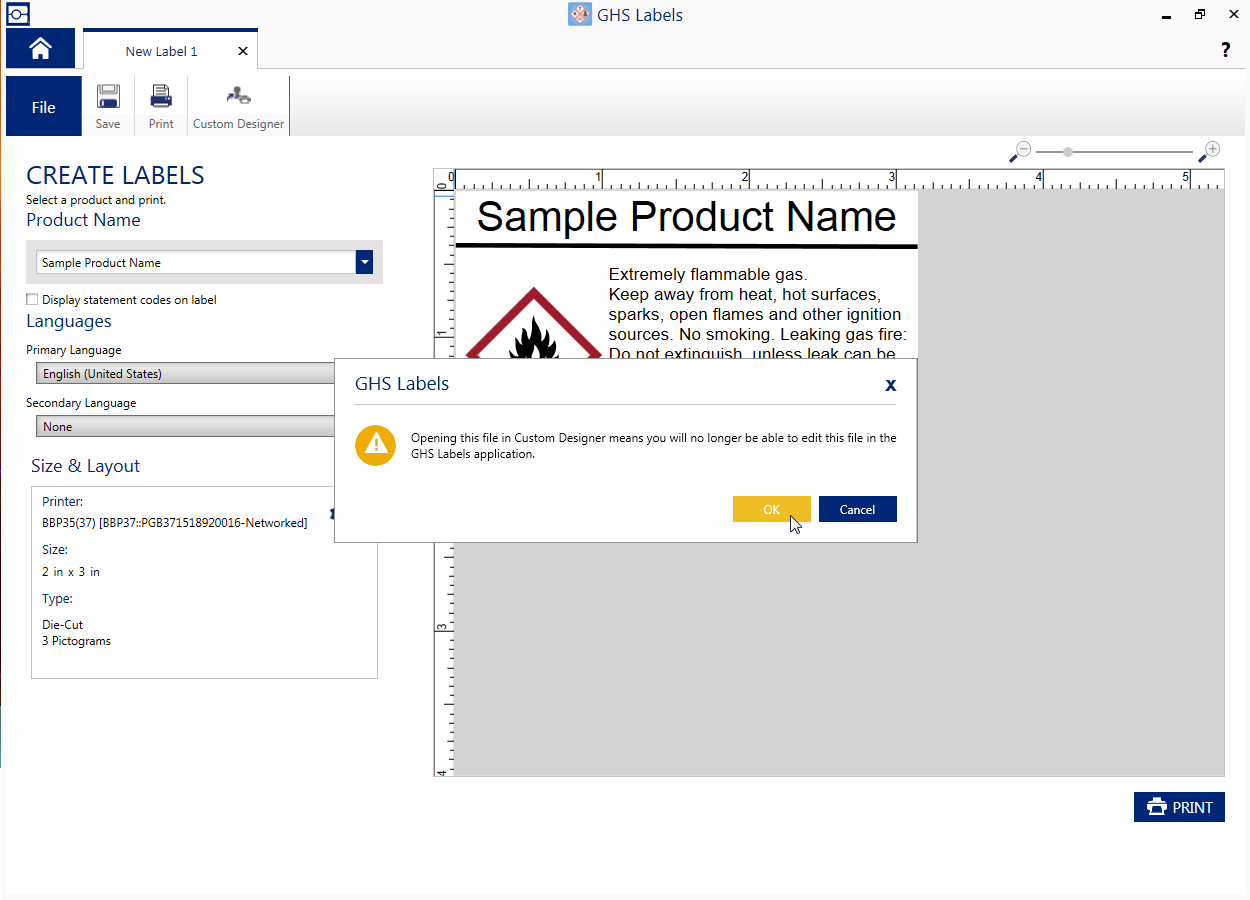Expand the Product Name dropdown arrow
Screen dimensions: 1250x900
(x=365, y=262)
